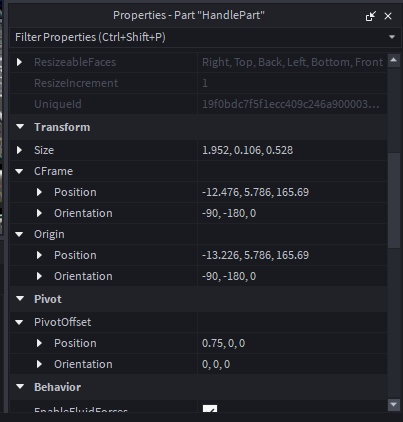The image size is (403, 422).
Task: Close the Properties panel
Action: 388,16
